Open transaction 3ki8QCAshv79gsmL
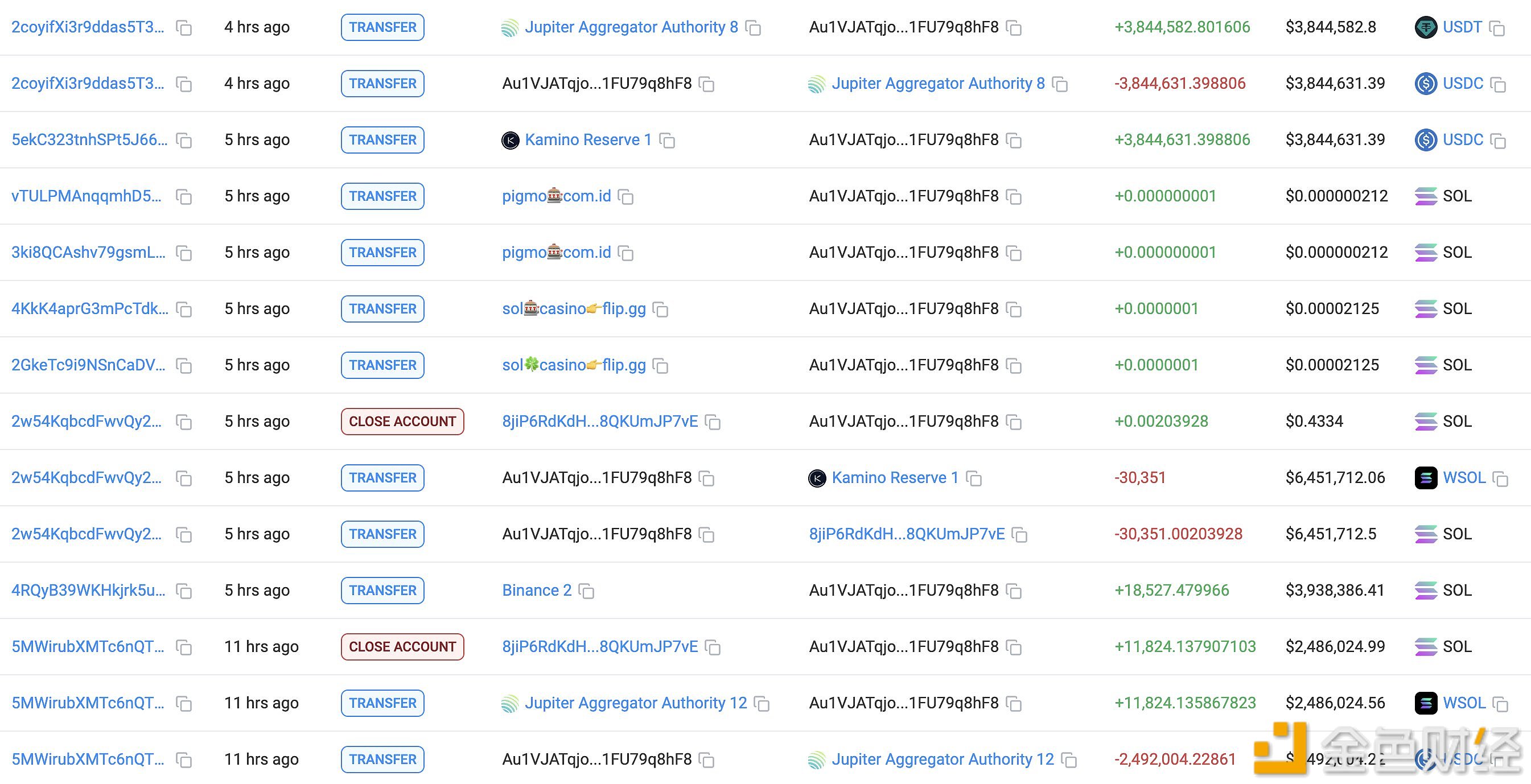Screen dimensions: 1531x784 (88, 253)
